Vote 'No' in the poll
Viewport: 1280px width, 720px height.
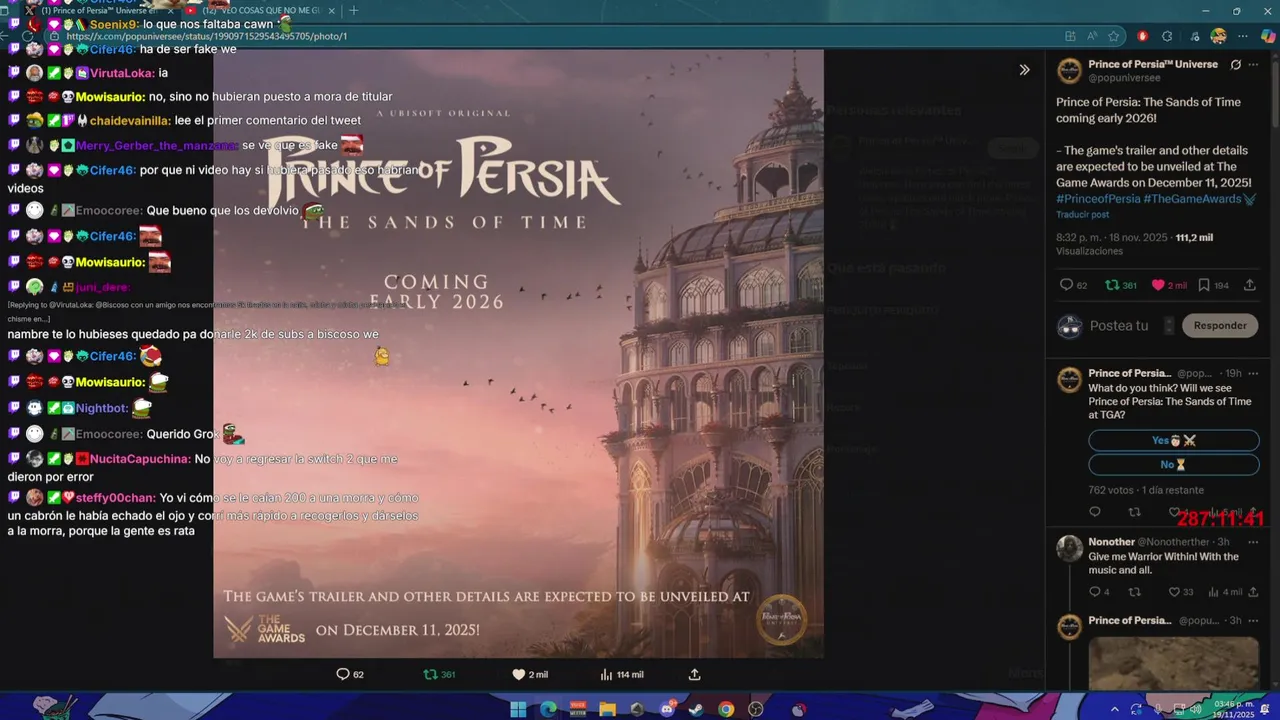[x=1173, y=465]
